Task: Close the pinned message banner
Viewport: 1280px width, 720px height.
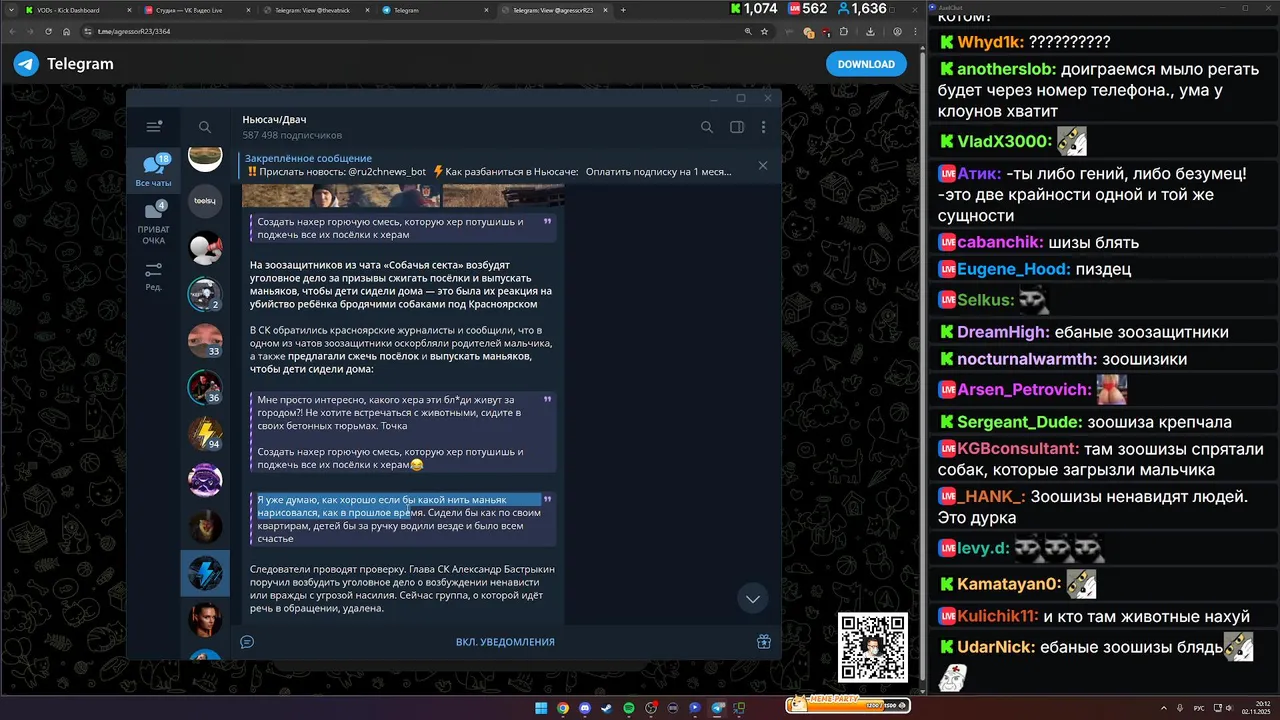Action: point(763,165)
